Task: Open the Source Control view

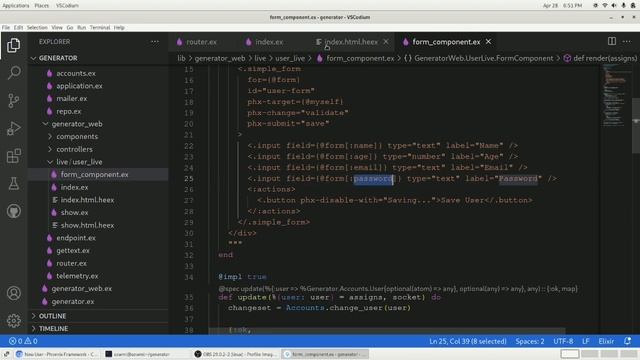Action: (x=13, y=100)
